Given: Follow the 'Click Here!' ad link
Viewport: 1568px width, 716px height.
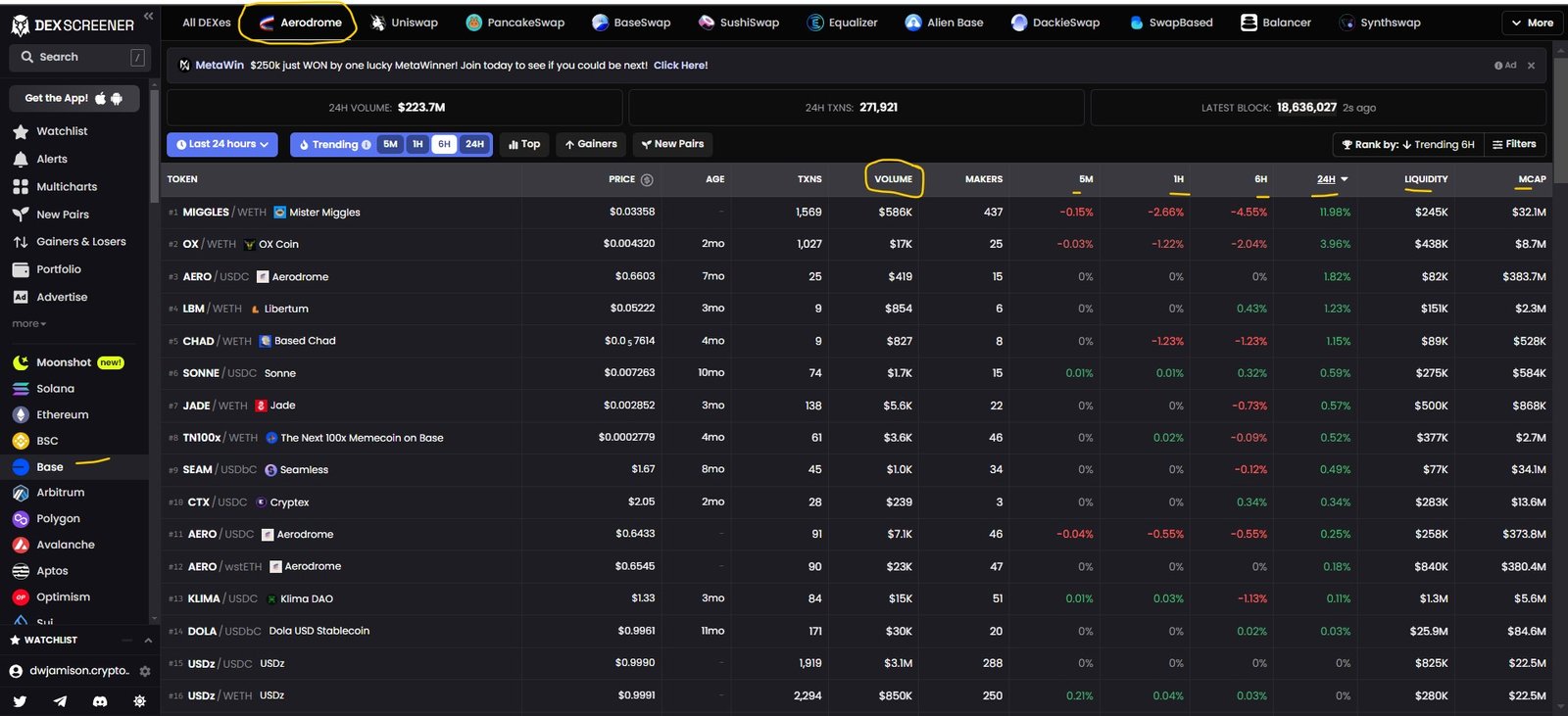Looking at the screenshot, I should [680, 66].
